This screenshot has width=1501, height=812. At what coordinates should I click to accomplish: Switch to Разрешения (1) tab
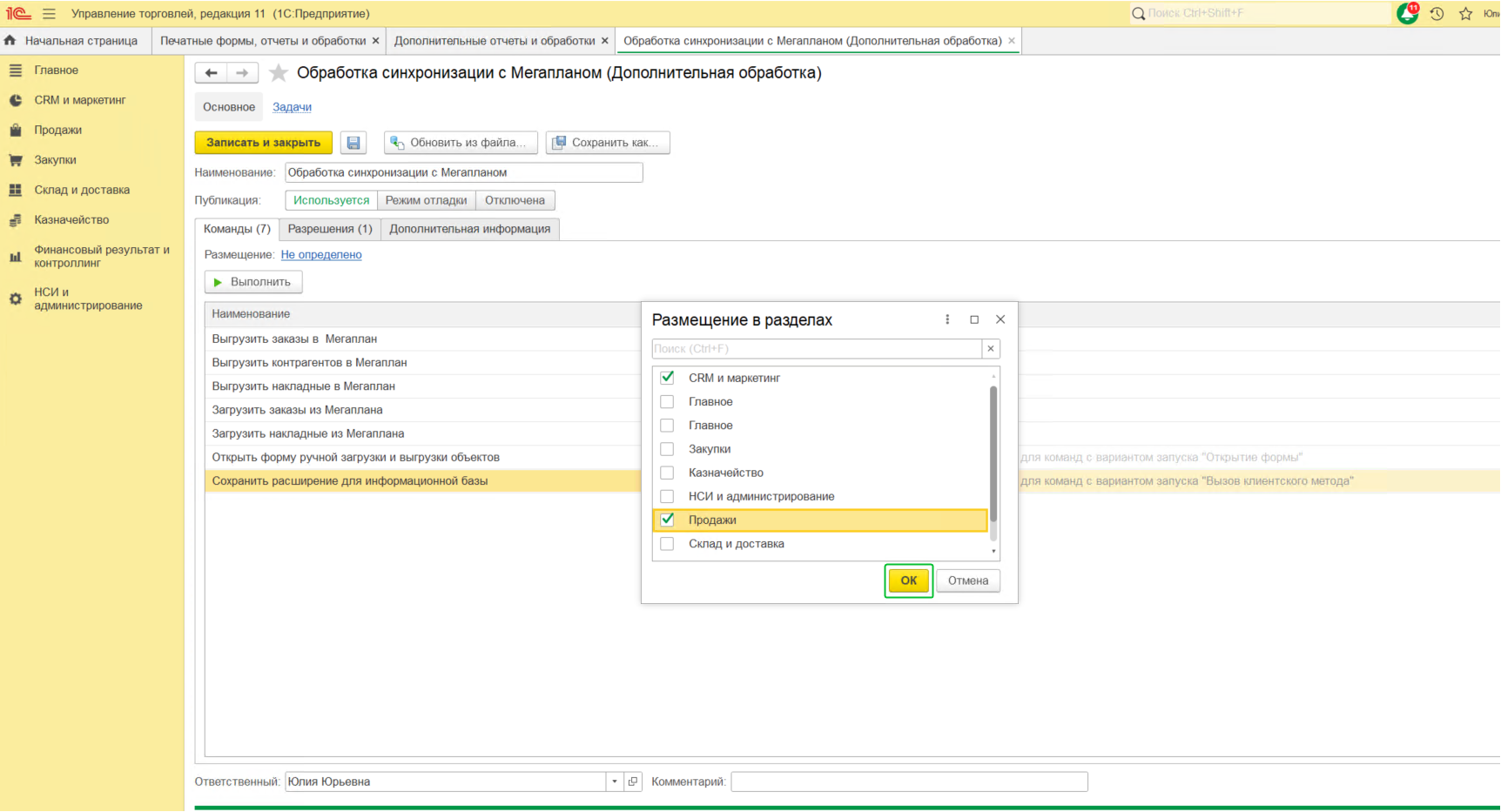[330, 229]
